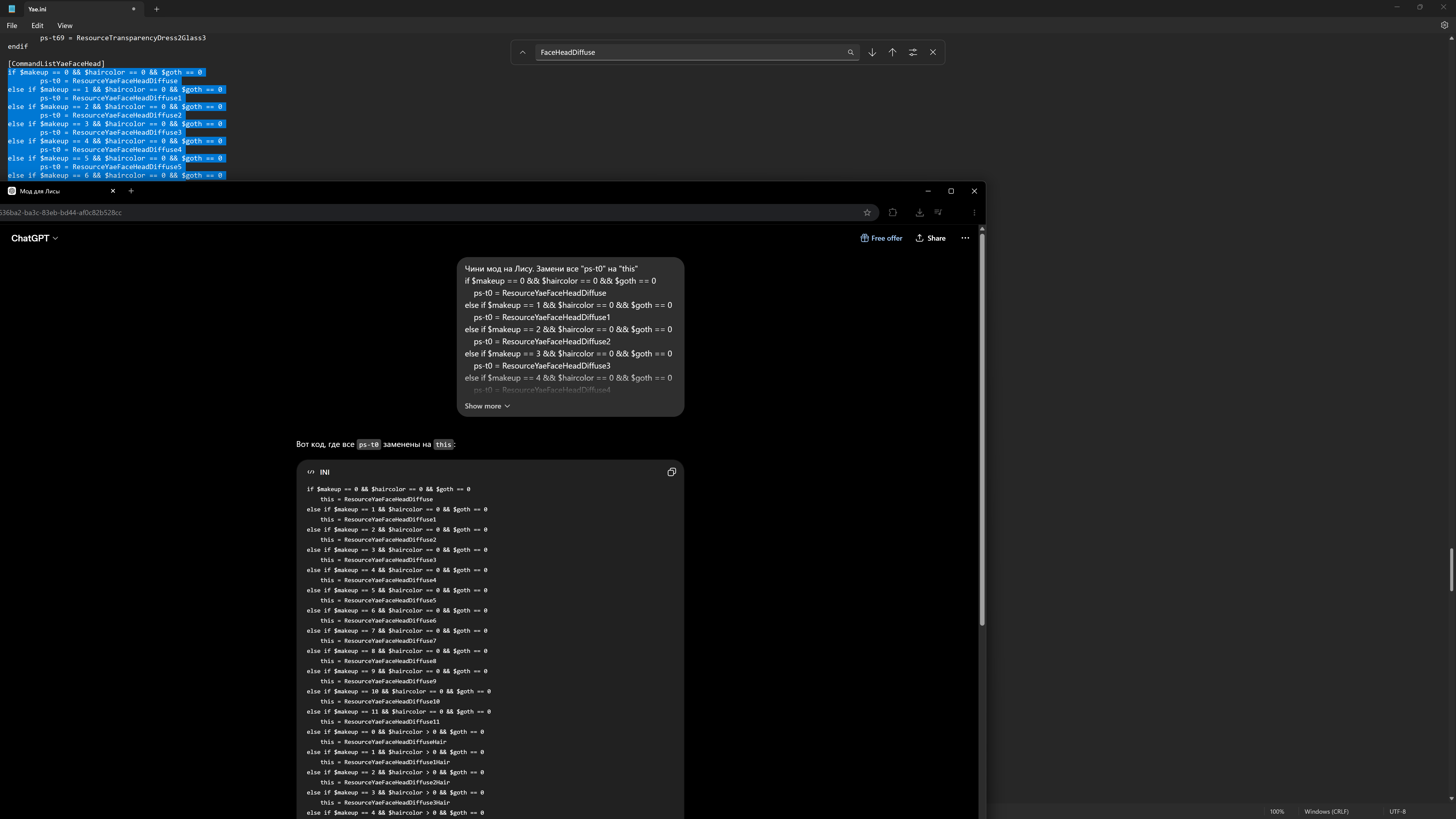The width and height of the screenshot is (1456, 819).
Task: Close the Notepad find bar
Action: click(x=933, y=53)
